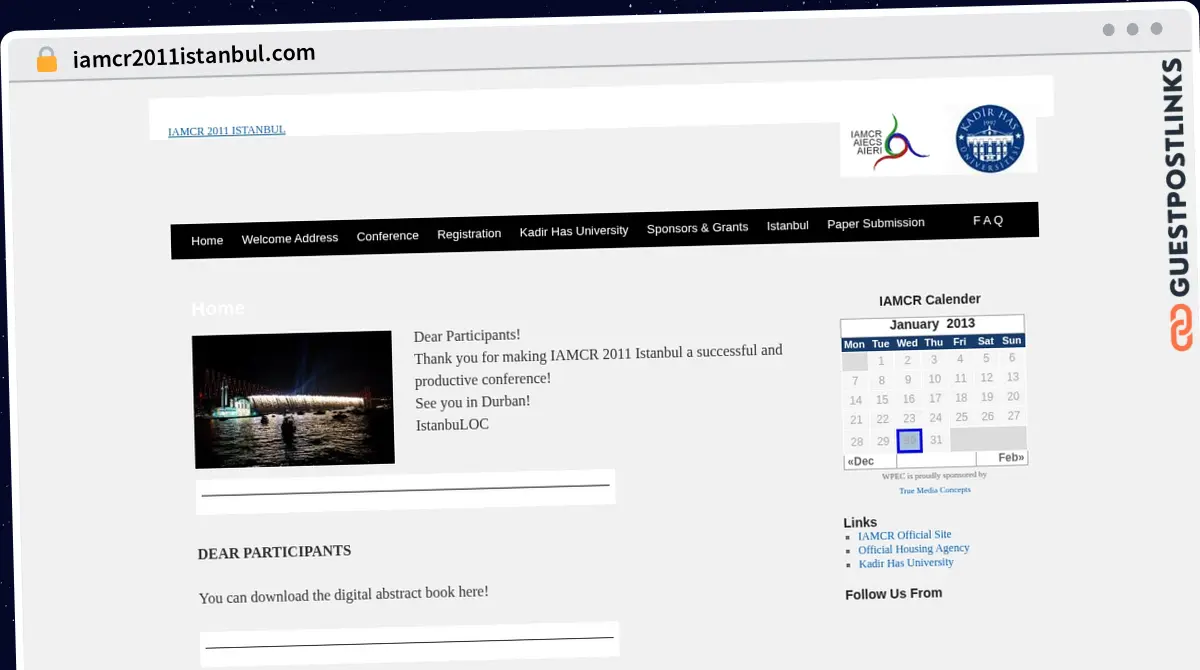Viewport: 1200px width, 670px height.
Task: Go to the Home menu item
Action: (207, 241)
